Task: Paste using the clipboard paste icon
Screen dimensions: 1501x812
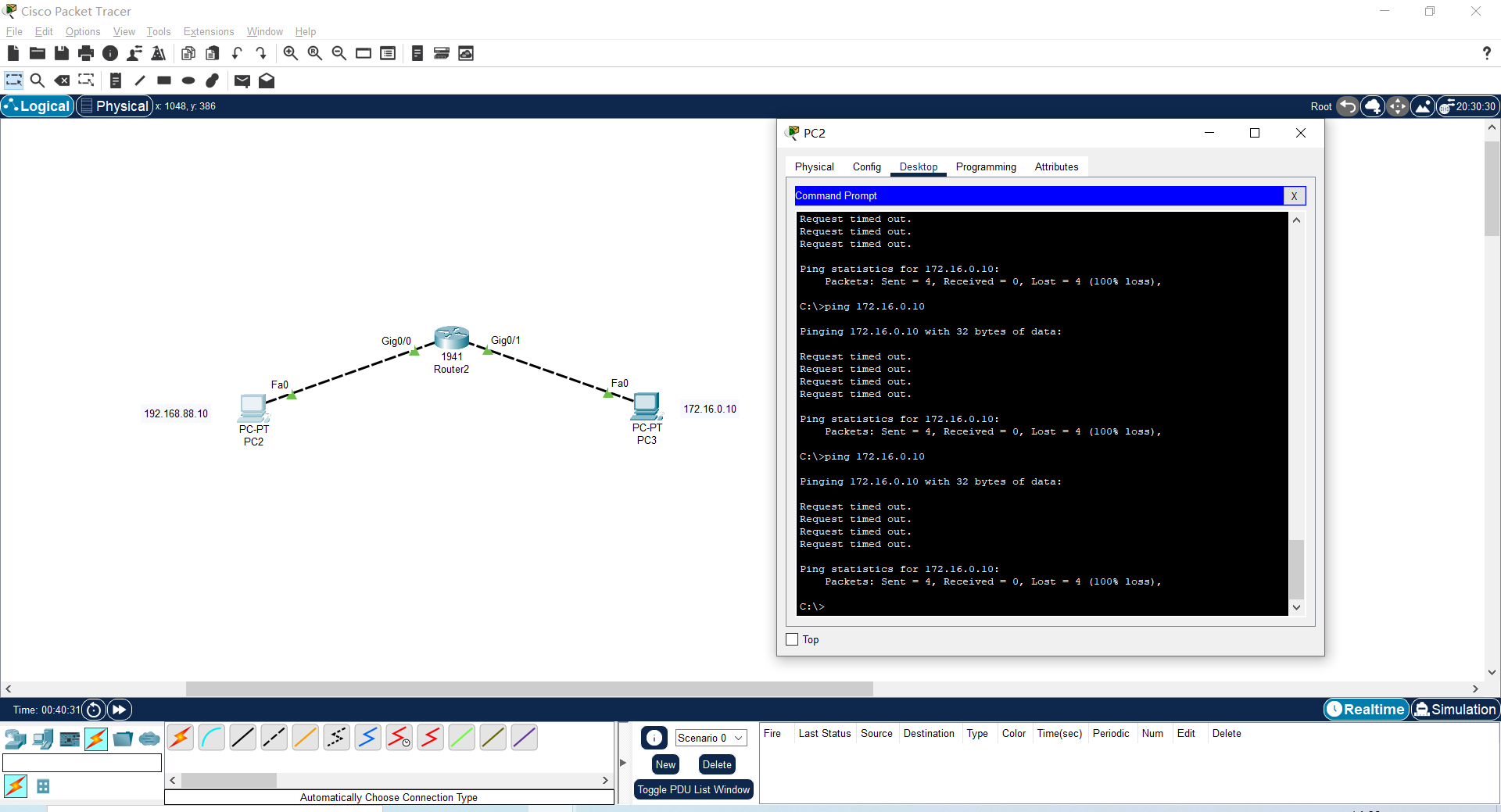Action: point(213,53)
